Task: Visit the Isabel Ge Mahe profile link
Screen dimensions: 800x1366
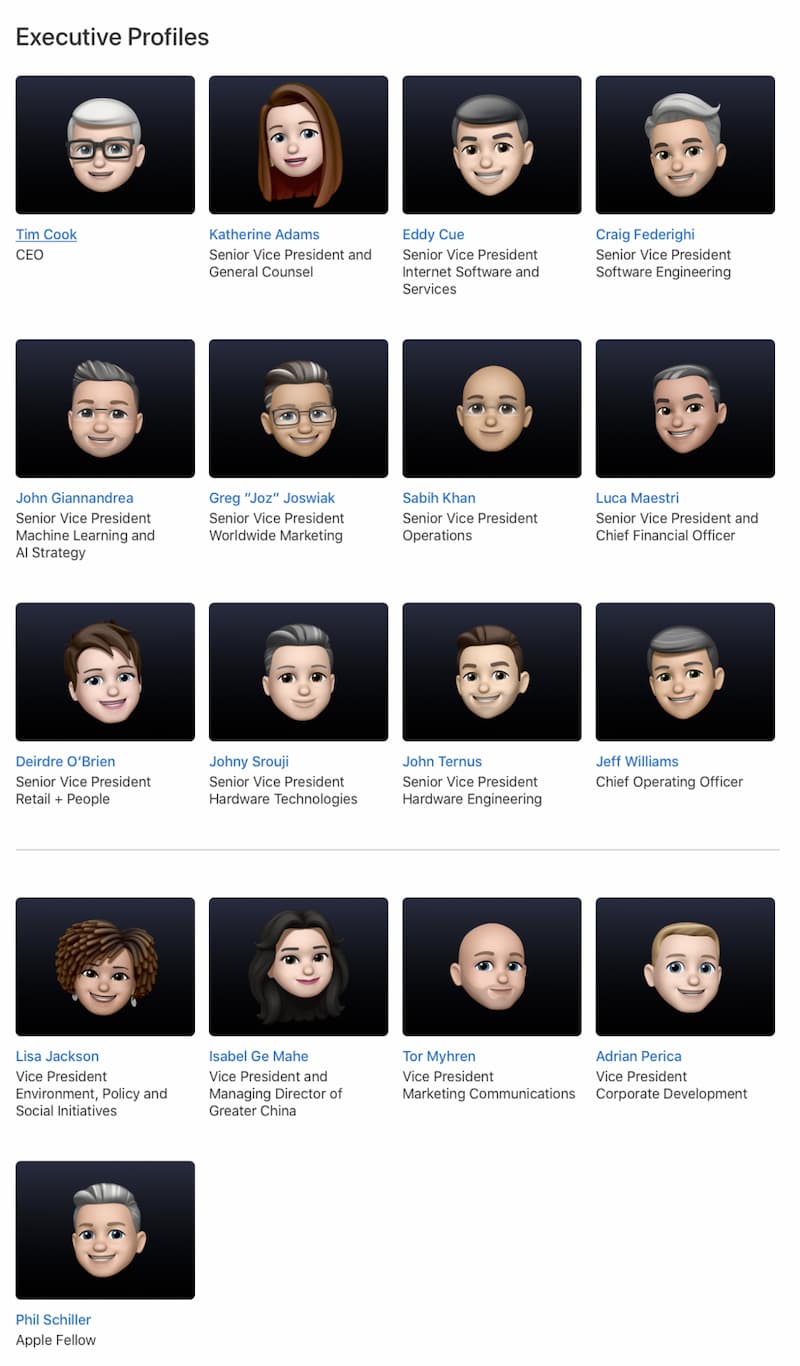Action: click(259, 1057)
